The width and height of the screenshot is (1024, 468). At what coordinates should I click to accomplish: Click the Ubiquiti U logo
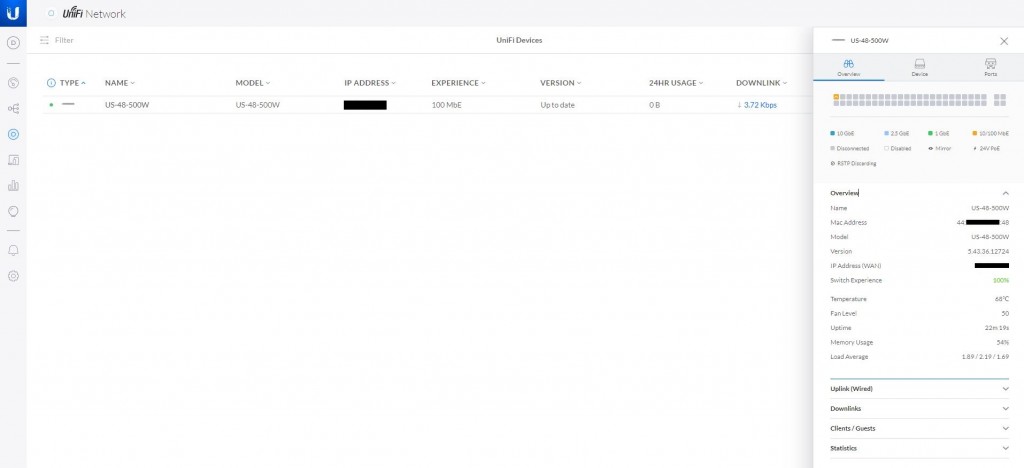[x=13, y=13]
